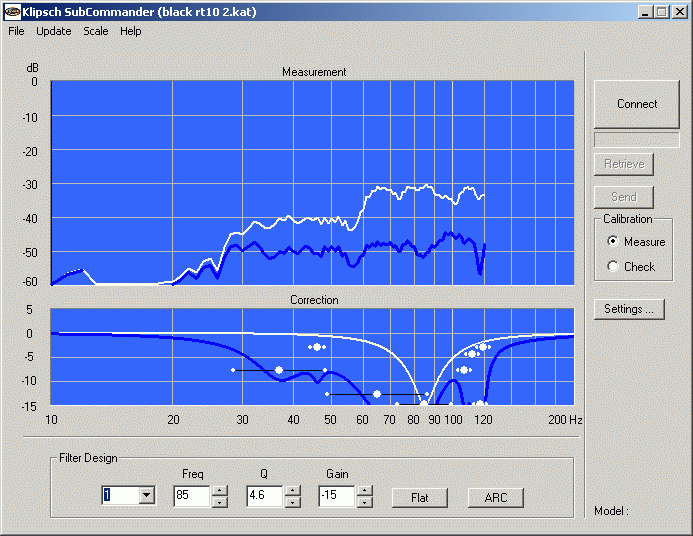Expand the filter number dropdown
The height and width of the screenshot is (536, 693).
click(x=147, y=495)
